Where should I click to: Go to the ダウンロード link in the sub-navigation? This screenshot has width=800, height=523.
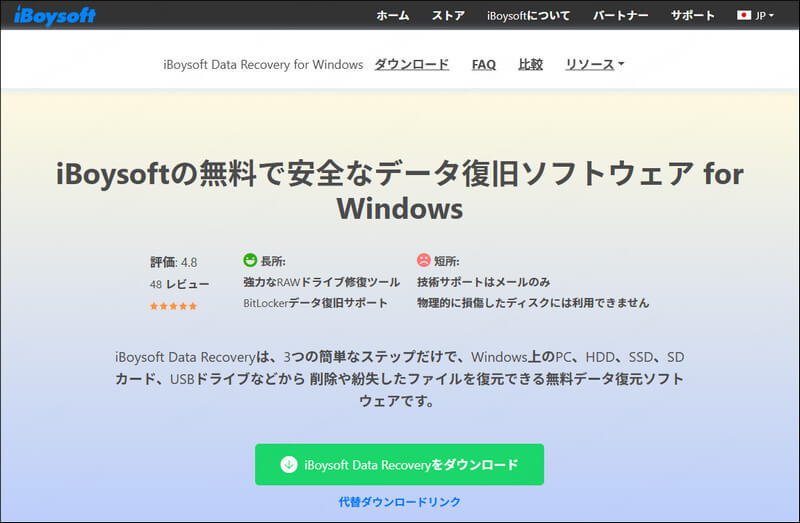(412, 64)
